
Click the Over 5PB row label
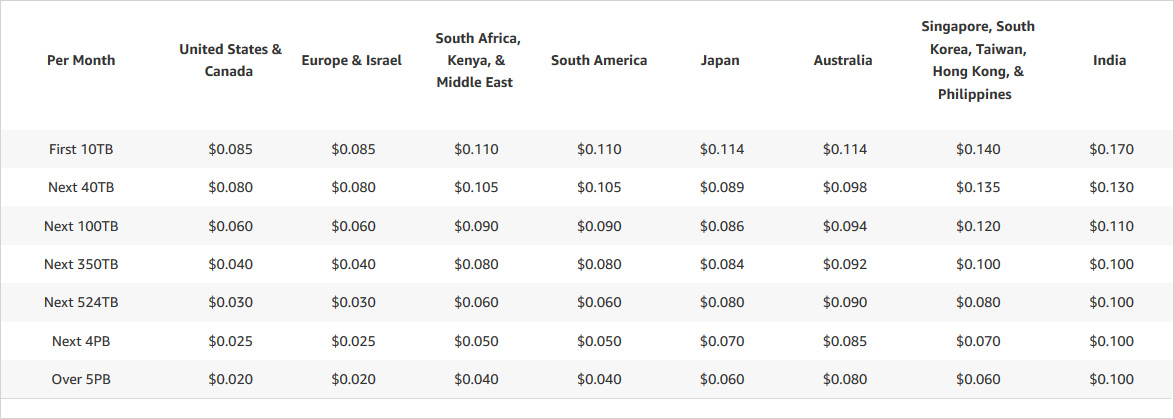[x=81, y=379]
